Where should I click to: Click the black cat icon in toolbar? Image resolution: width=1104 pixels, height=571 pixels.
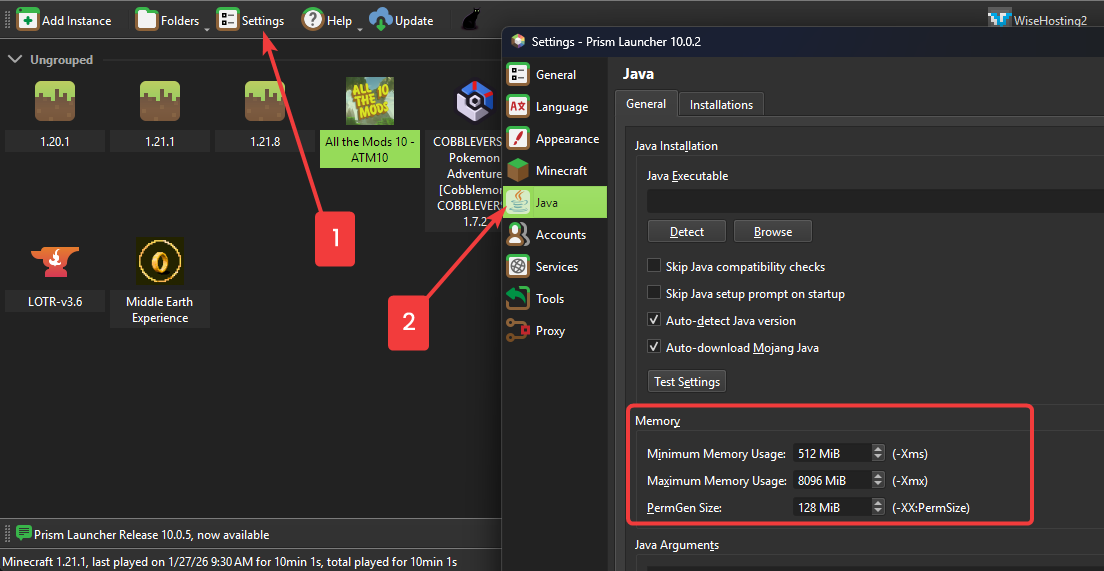470,20
